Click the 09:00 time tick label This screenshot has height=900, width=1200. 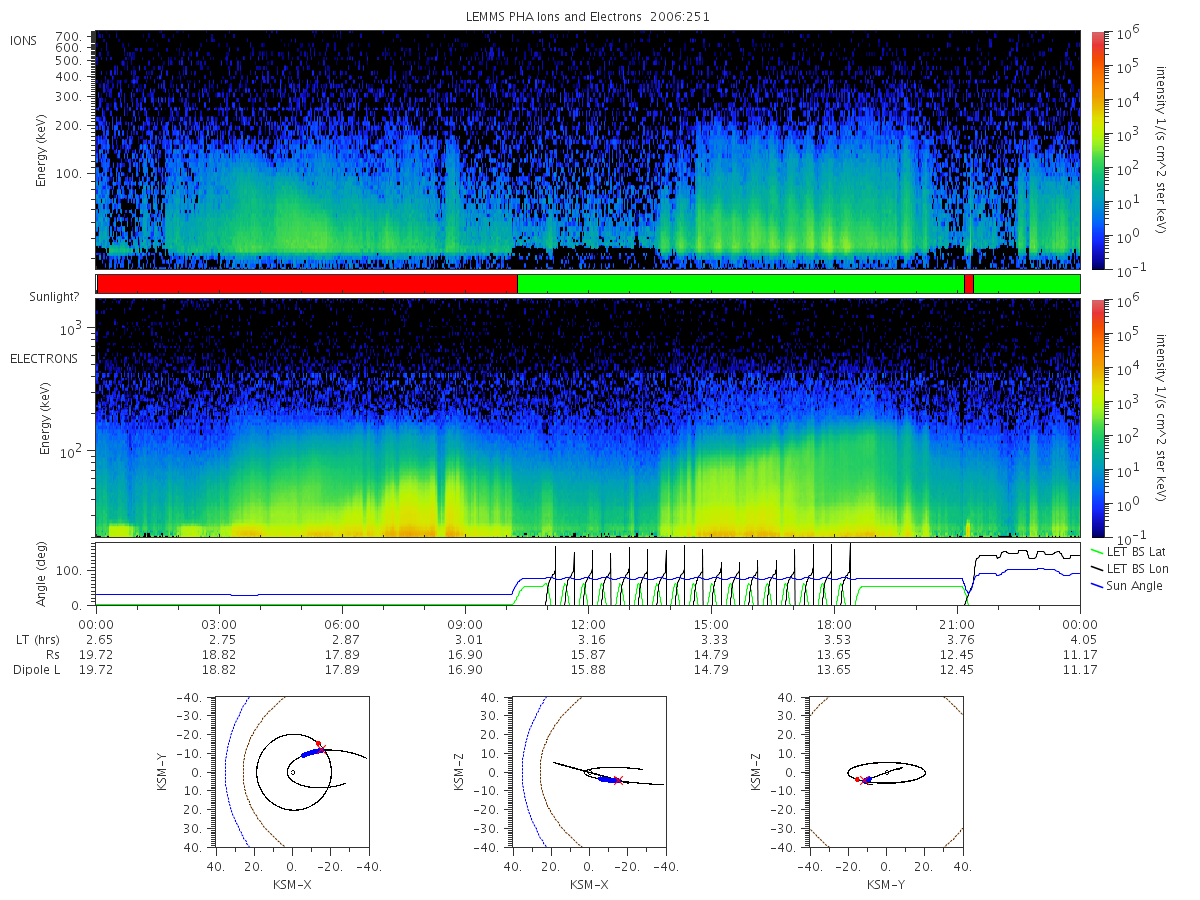click(465, 625)
